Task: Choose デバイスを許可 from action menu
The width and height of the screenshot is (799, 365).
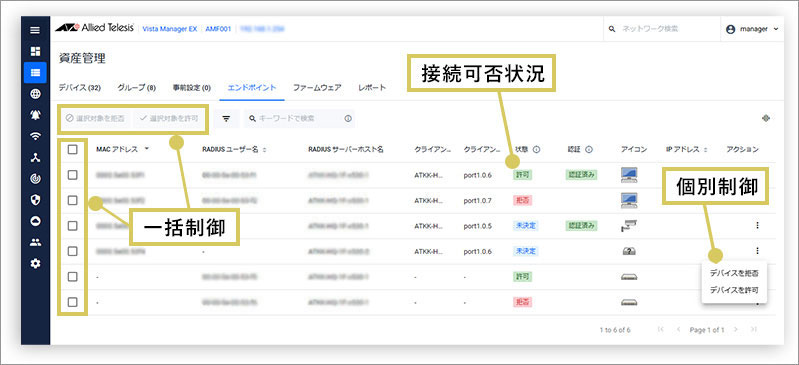Action: [x=734, y=291]
